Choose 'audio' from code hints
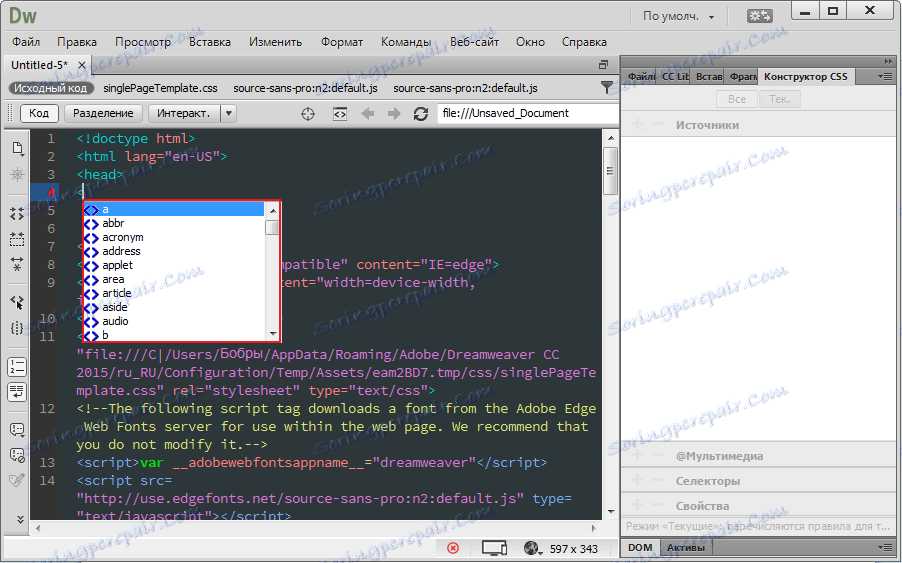The image size is (902, 563). [x=174, y=321]
